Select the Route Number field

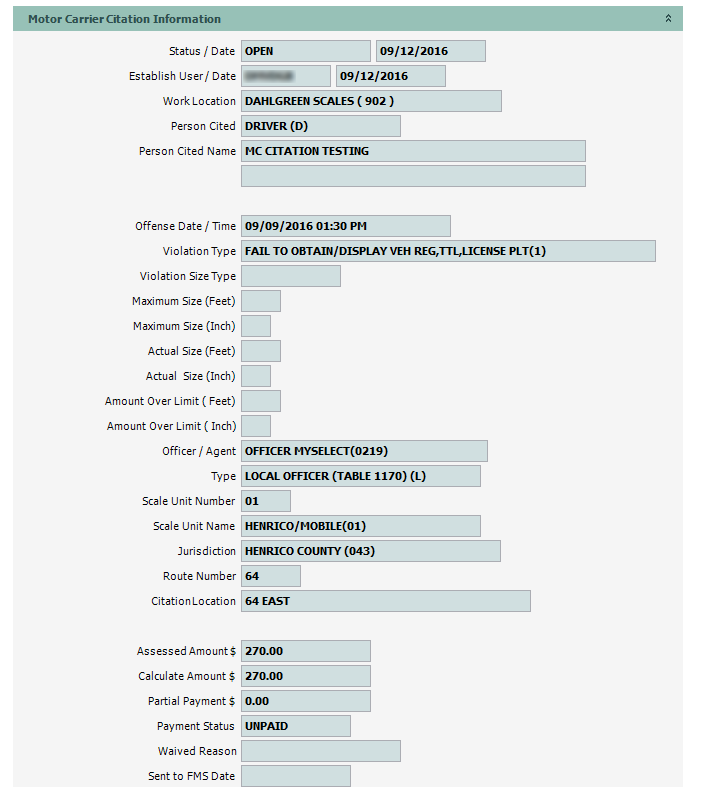point(270,576)
